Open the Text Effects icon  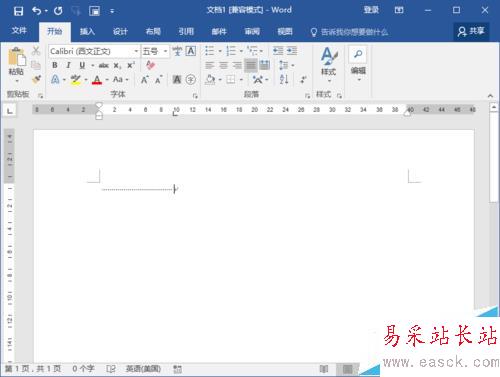coord(55,79)
